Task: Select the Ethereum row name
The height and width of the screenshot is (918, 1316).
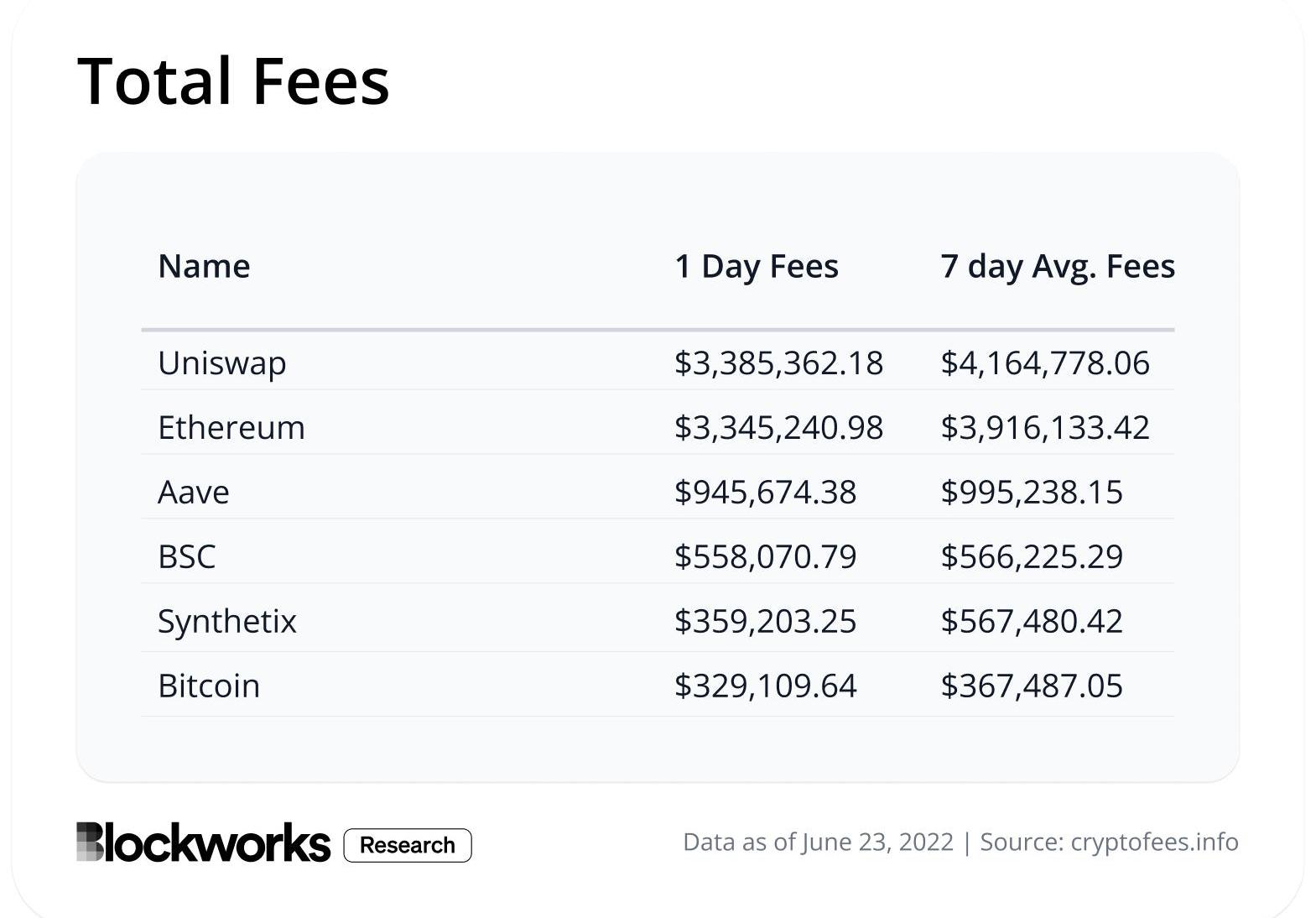Action: [x=231, y=428]
